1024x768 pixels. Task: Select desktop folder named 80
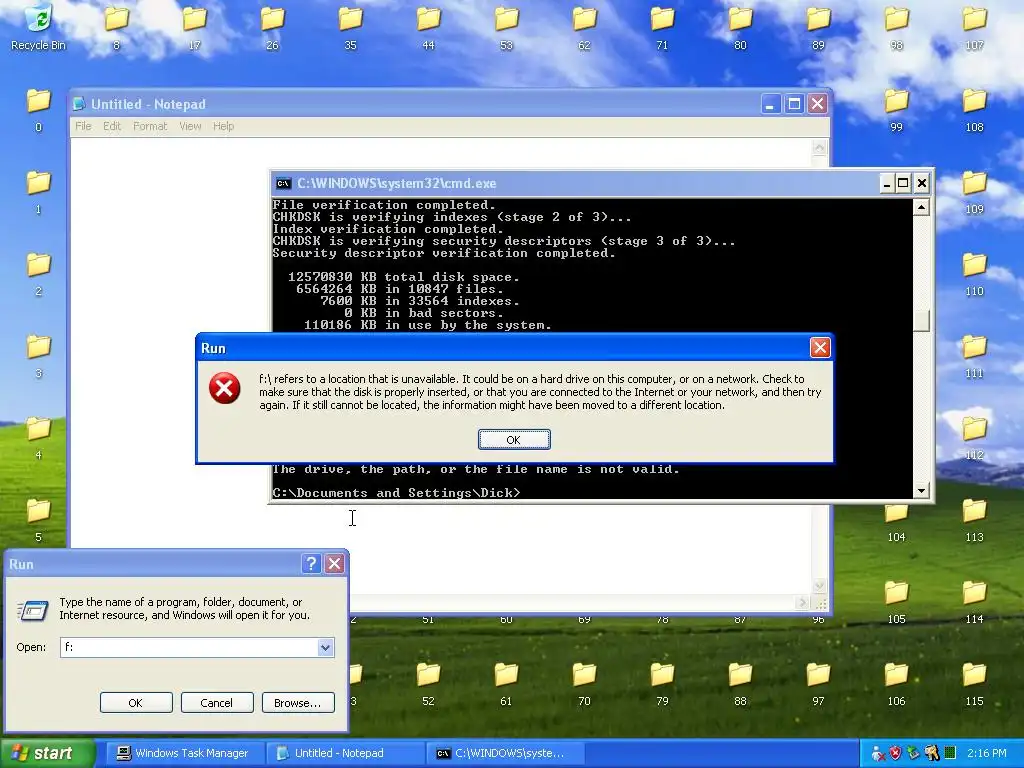click(x=740, y=27)
